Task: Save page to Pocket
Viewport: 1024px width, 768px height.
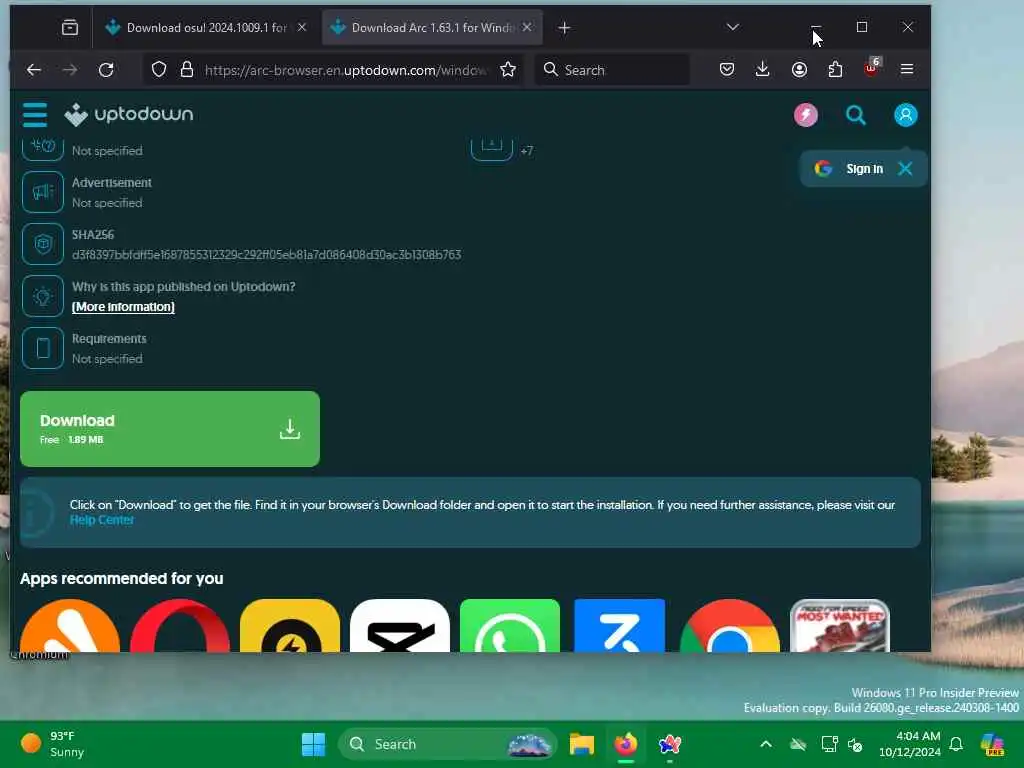Action: tap(727, 69)
